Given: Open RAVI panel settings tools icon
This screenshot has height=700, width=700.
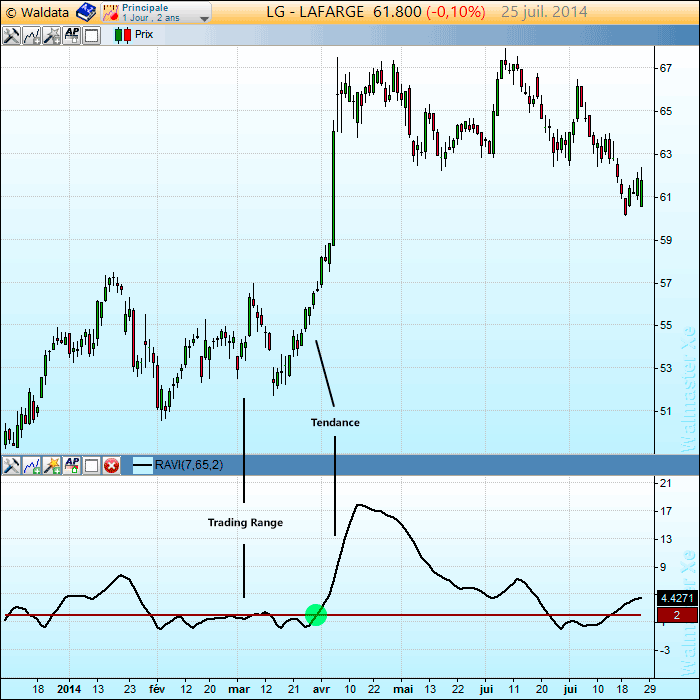Looking at the screenshot, I should click(x=11, y=466).
